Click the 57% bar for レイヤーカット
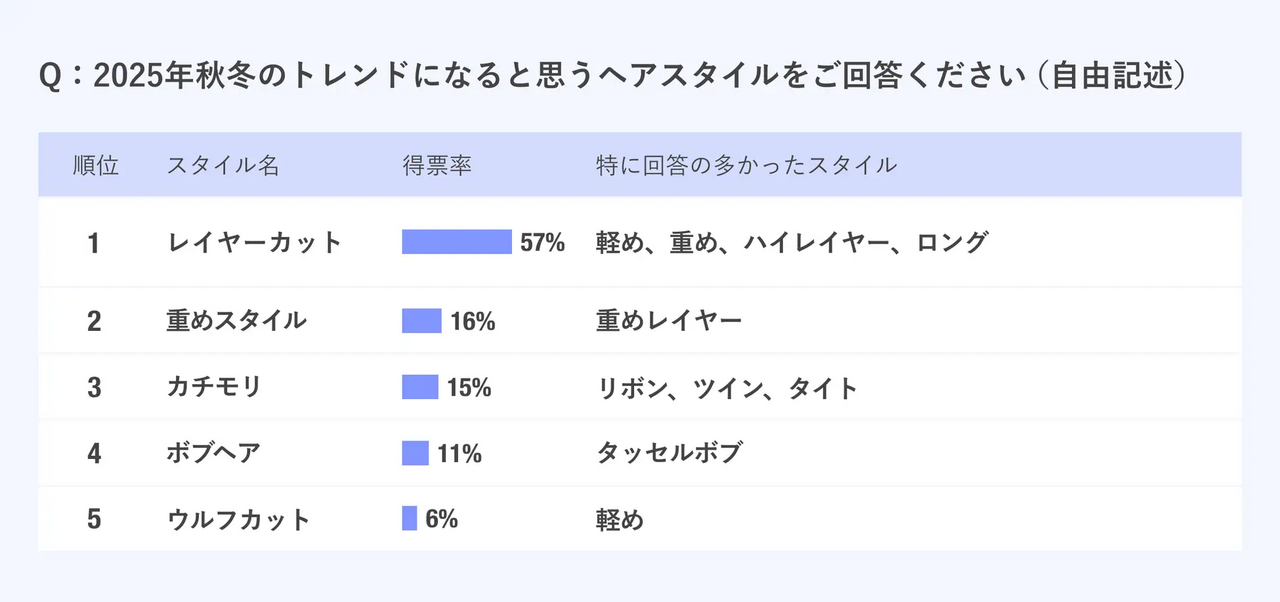 (456, 242)
